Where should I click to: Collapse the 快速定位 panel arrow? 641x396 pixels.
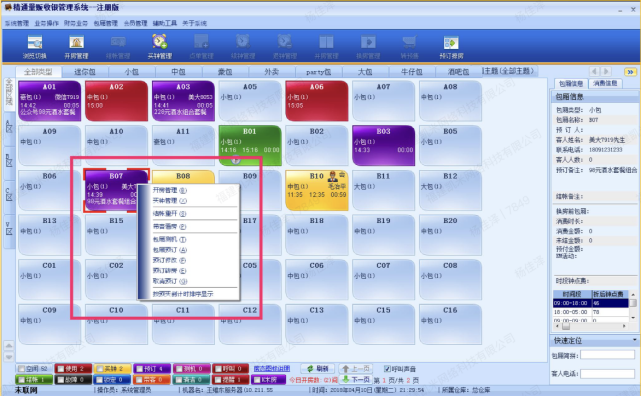pyautogui.click(x=634, y=340)
